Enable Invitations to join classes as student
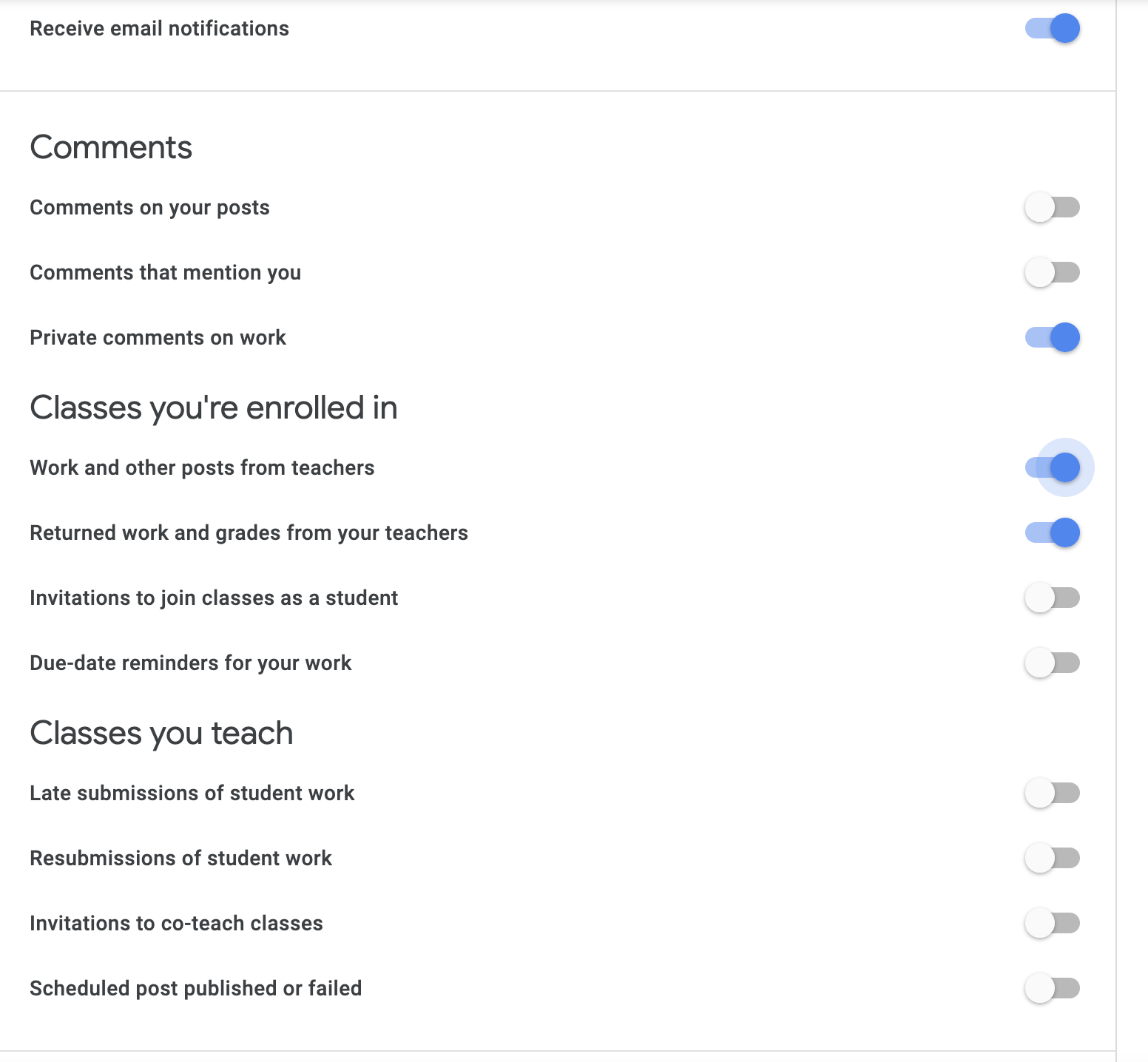1148x1062 pixels. pyautogui.click(x=1052, y=598)
